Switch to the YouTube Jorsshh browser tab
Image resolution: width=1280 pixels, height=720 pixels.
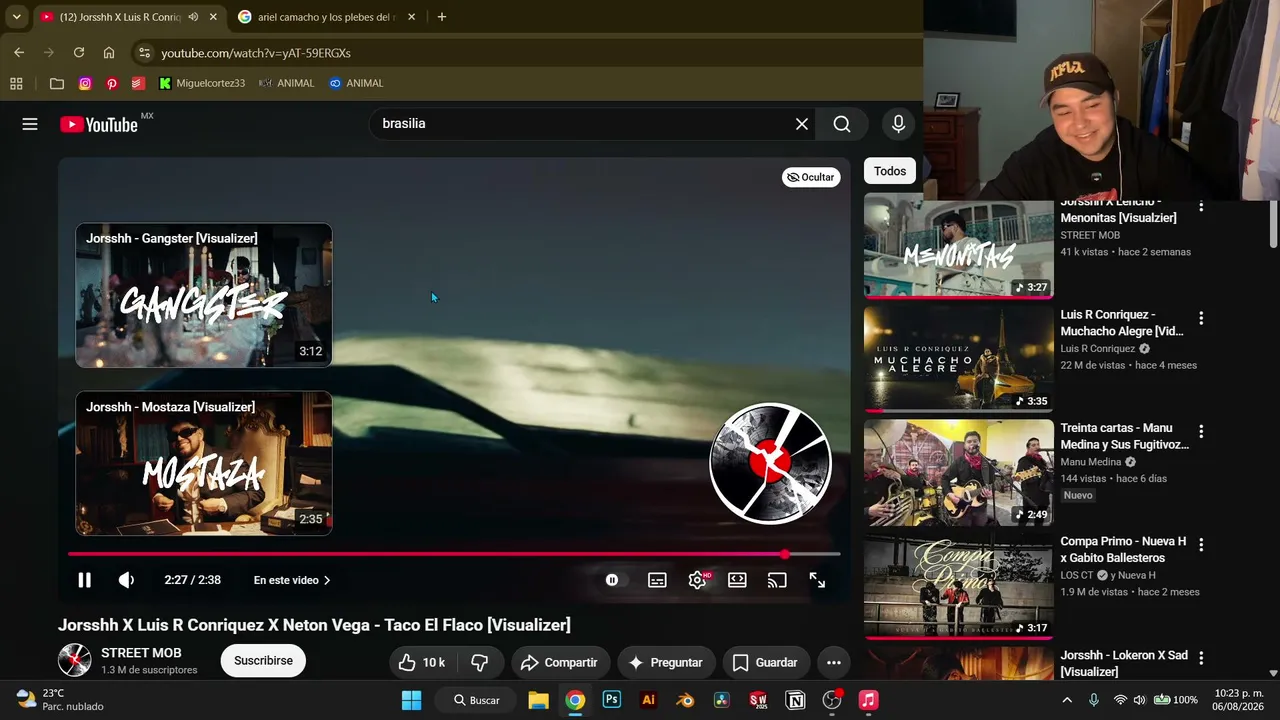(x=120, y=17)
